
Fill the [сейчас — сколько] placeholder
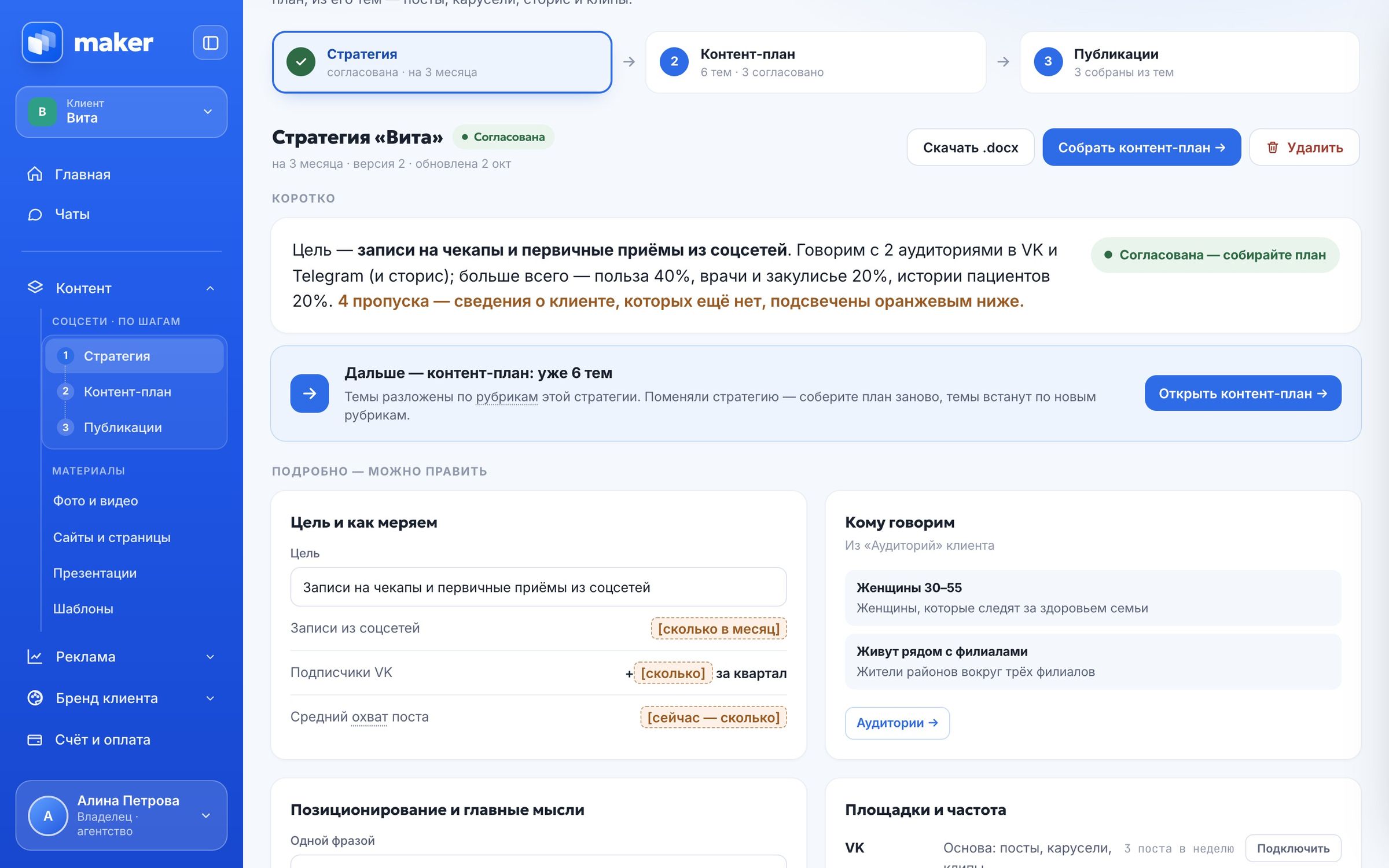click(x=714, y=718)
